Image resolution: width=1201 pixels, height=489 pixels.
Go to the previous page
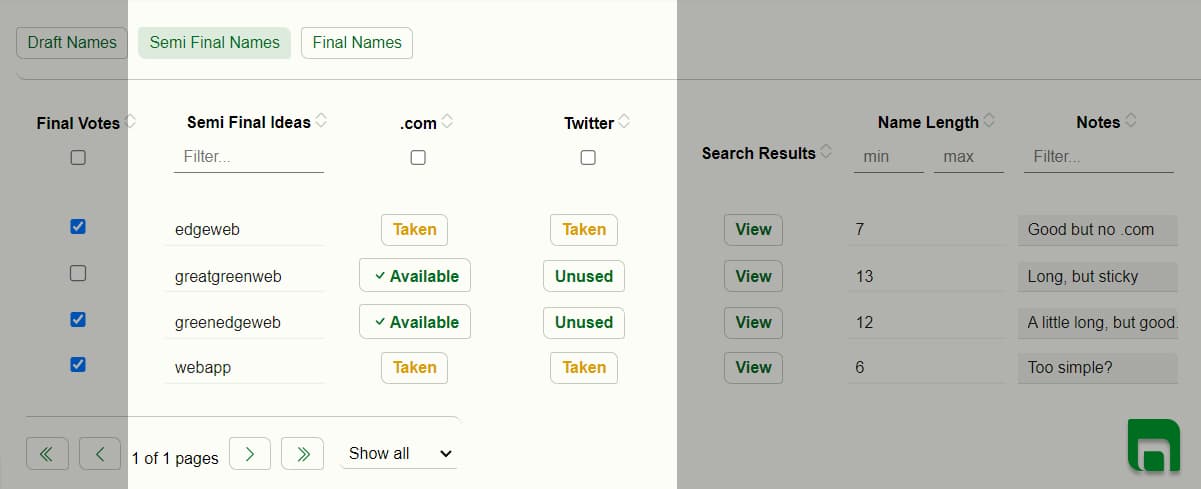click(x=100, y=454)
